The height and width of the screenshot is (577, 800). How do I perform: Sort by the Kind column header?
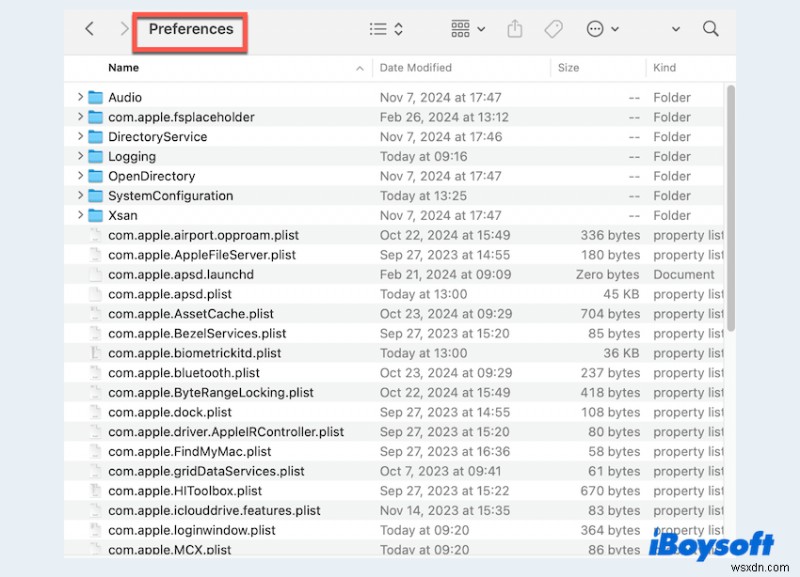click(664, 68)
